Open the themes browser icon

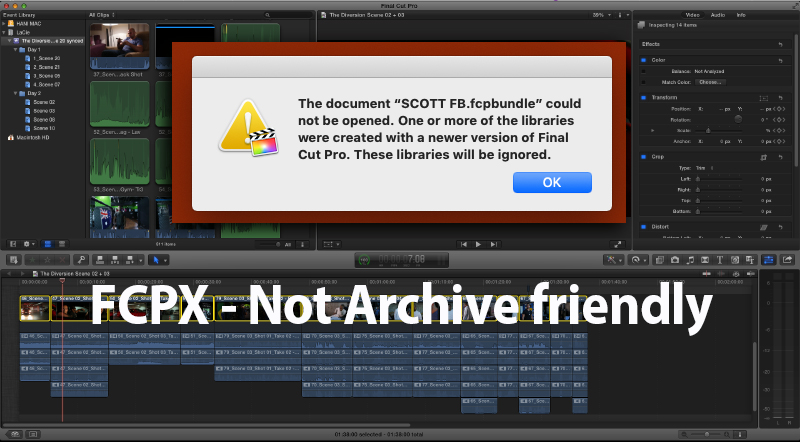750,260
